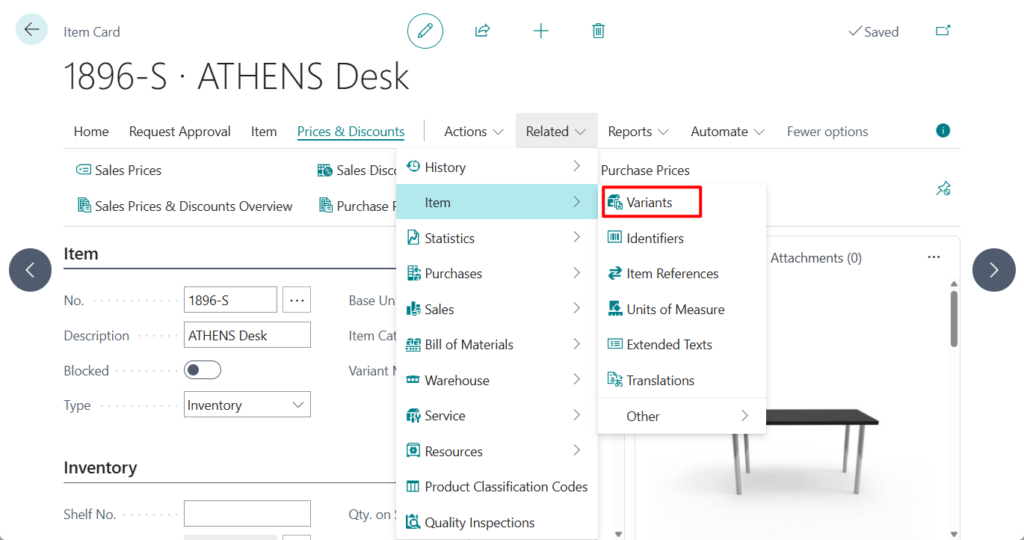Toggle the Blocked switch

point(202,370)
